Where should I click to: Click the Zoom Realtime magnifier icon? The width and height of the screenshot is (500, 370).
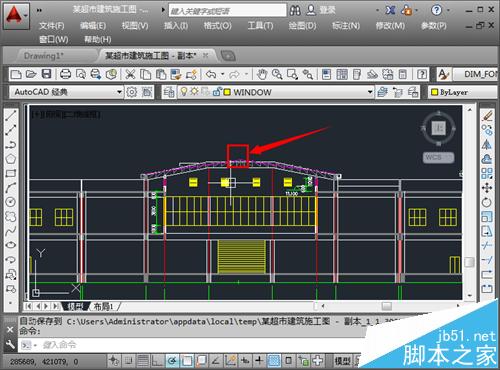277,74
